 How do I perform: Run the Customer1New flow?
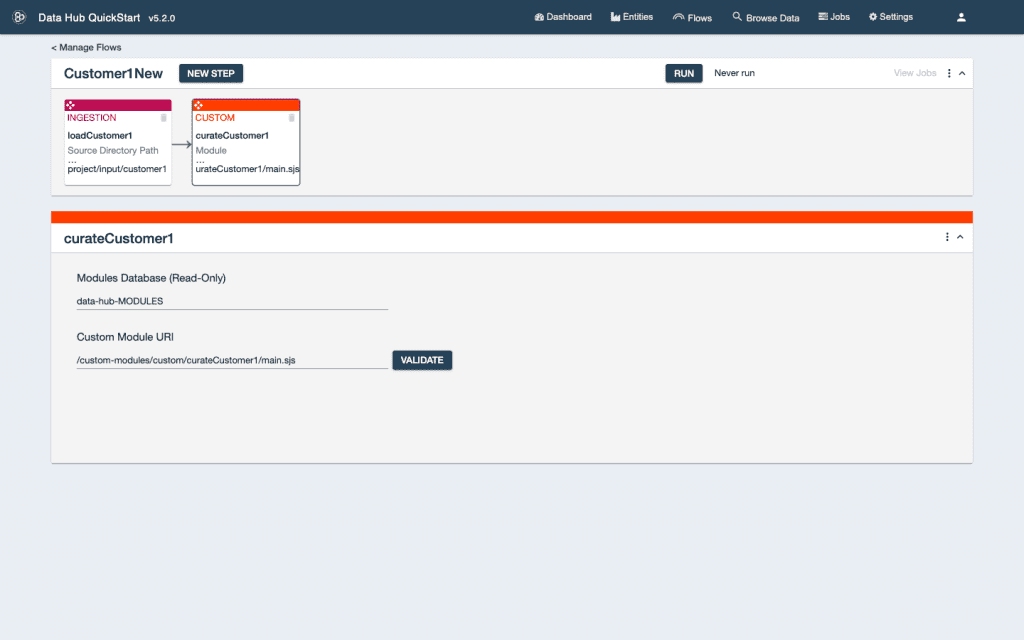pos(684,73)
